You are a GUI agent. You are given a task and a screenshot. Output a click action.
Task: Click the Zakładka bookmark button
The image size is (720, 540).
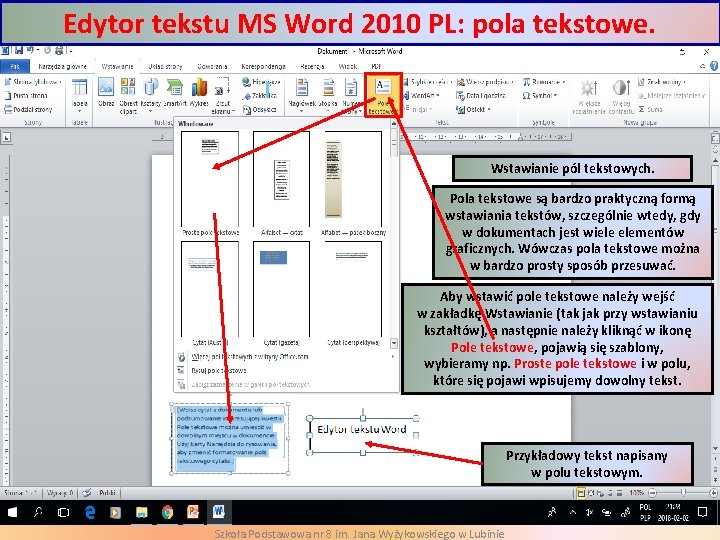(260, 96)
